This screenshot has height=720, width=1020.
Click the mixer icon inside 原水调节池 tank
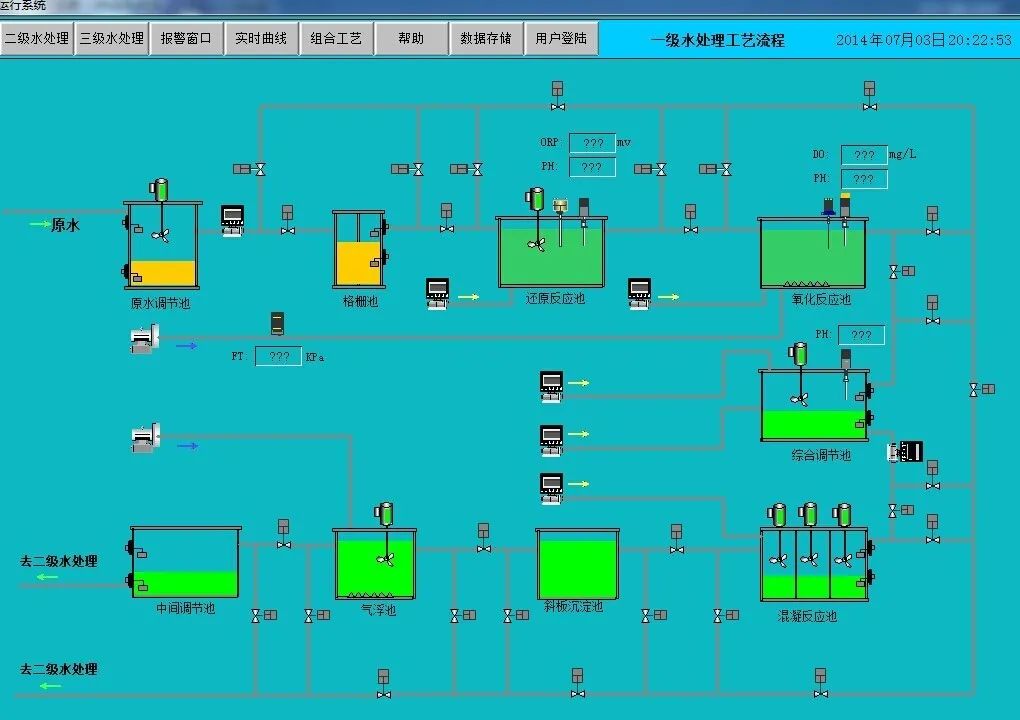(x=160, y=235)
